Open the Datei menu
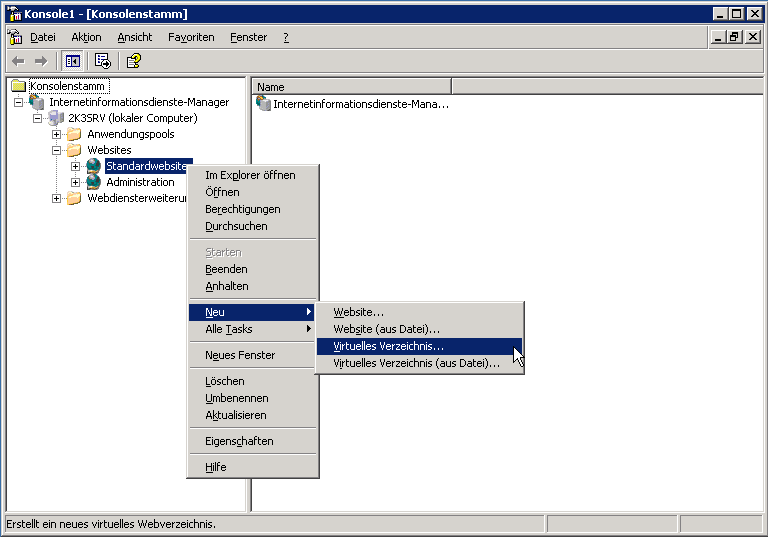 [43, 37]
